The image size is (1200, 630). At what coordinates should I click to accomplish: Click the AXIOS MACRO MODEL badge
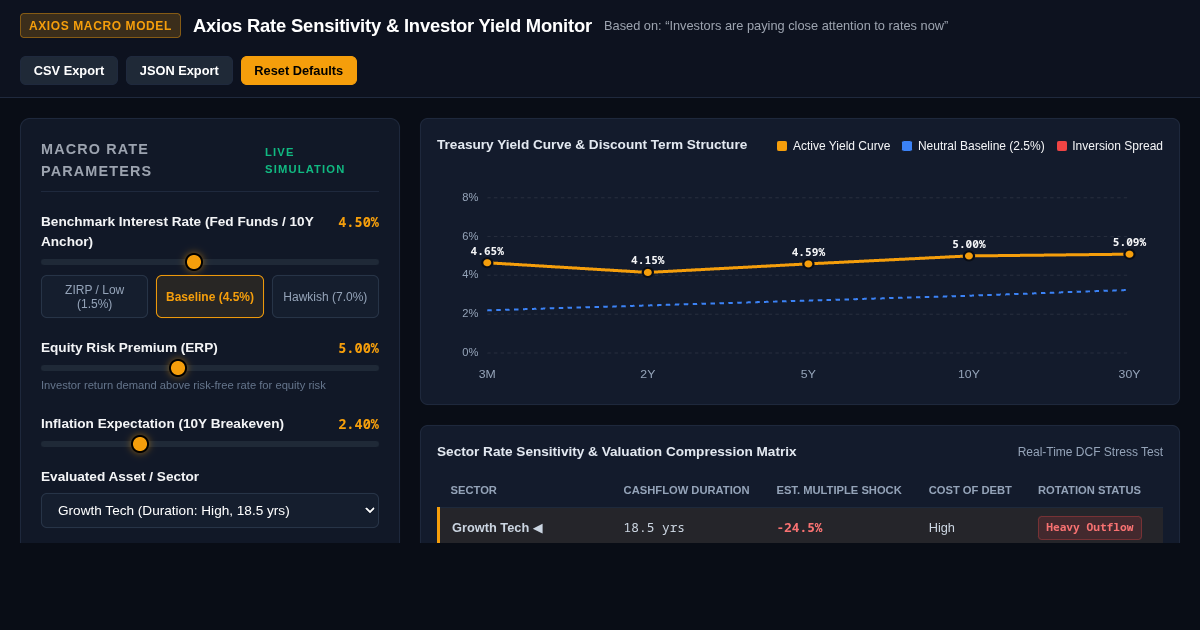tap(100, 26)
